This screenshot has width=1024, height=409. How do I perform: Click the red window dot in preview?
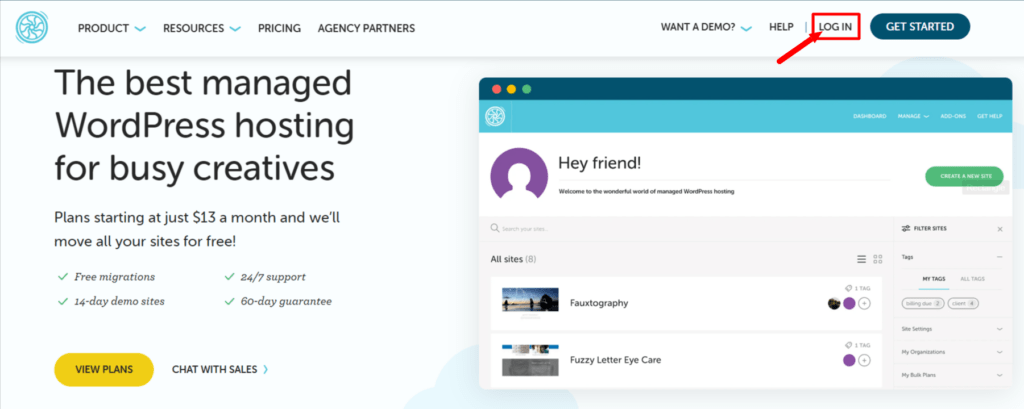coord(496,89)
